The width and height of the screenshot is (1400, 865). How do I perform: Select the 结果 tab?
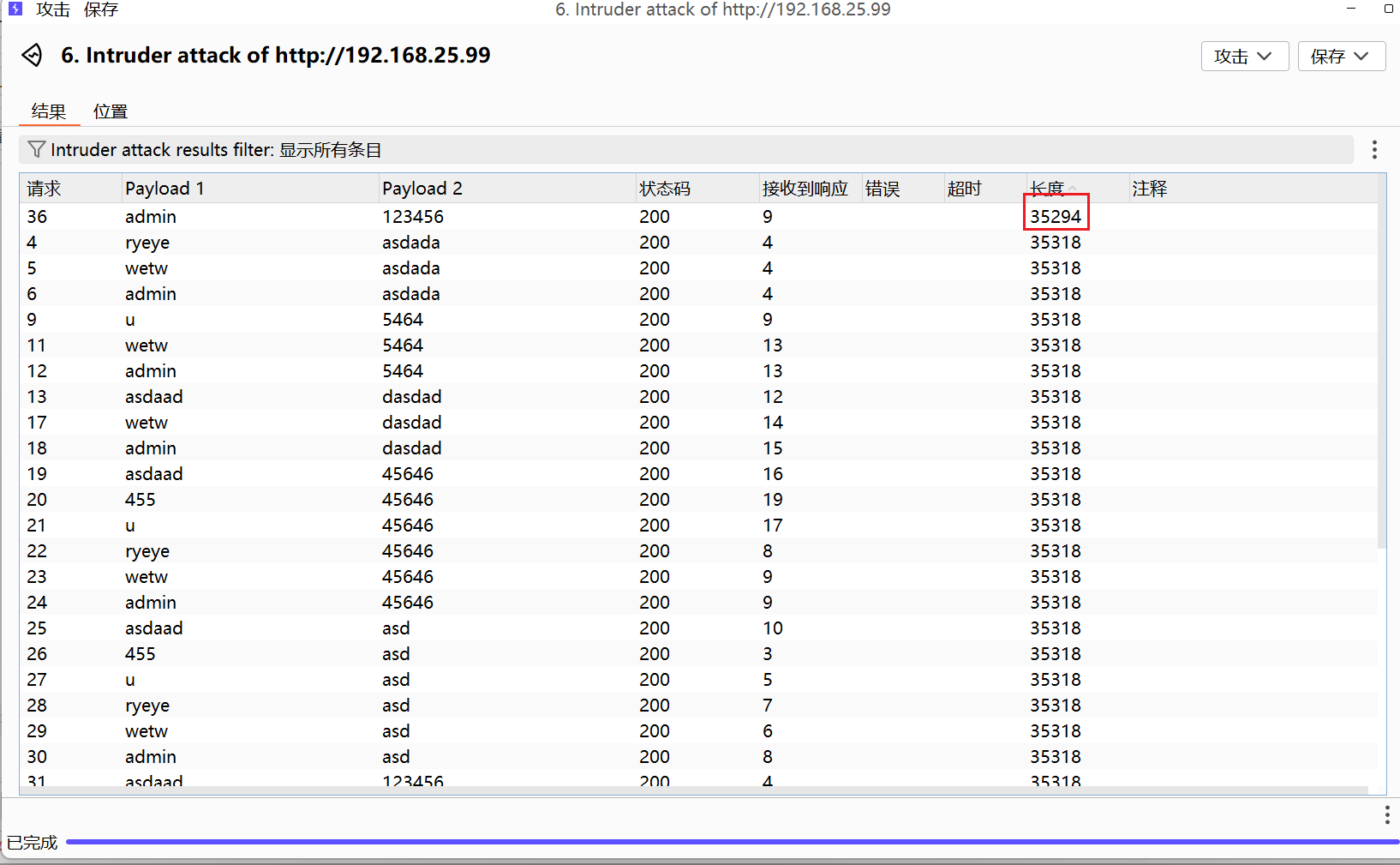[x=49, y=111]
